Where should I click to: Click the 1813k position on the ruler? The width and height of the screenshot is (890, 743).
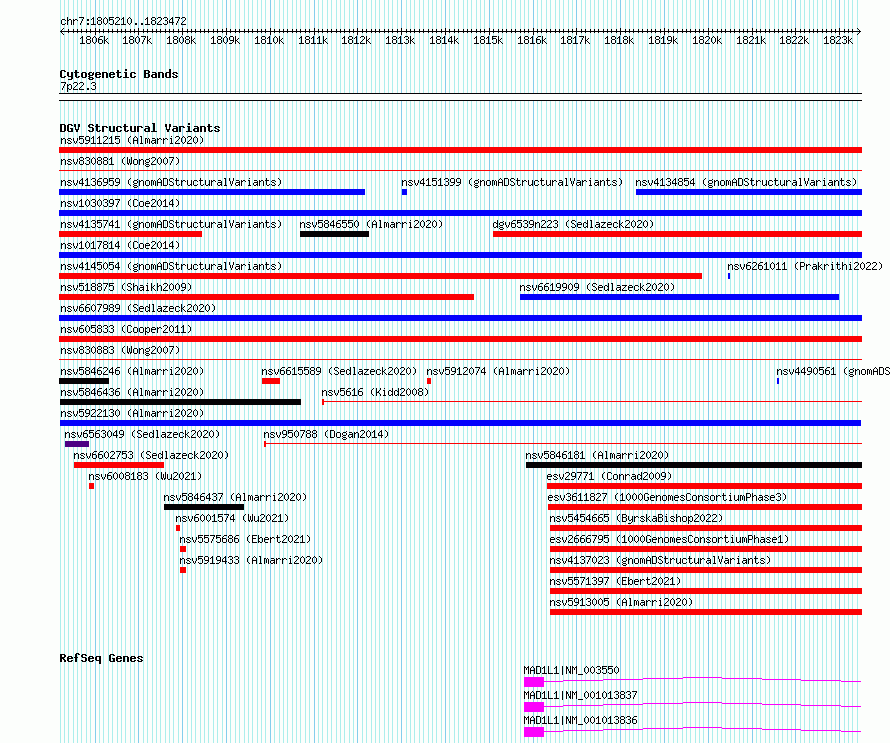coord(400,40)
